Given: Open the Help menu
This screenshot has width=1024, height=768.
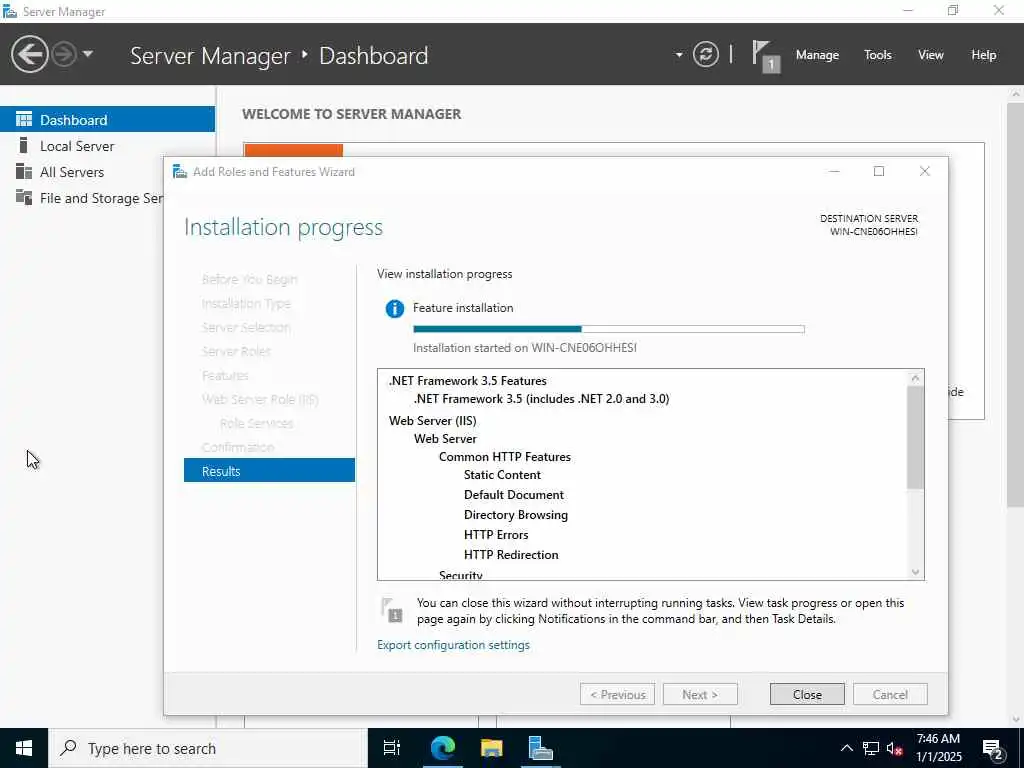Looking at the screenshot, I should [x=984, y=55].
